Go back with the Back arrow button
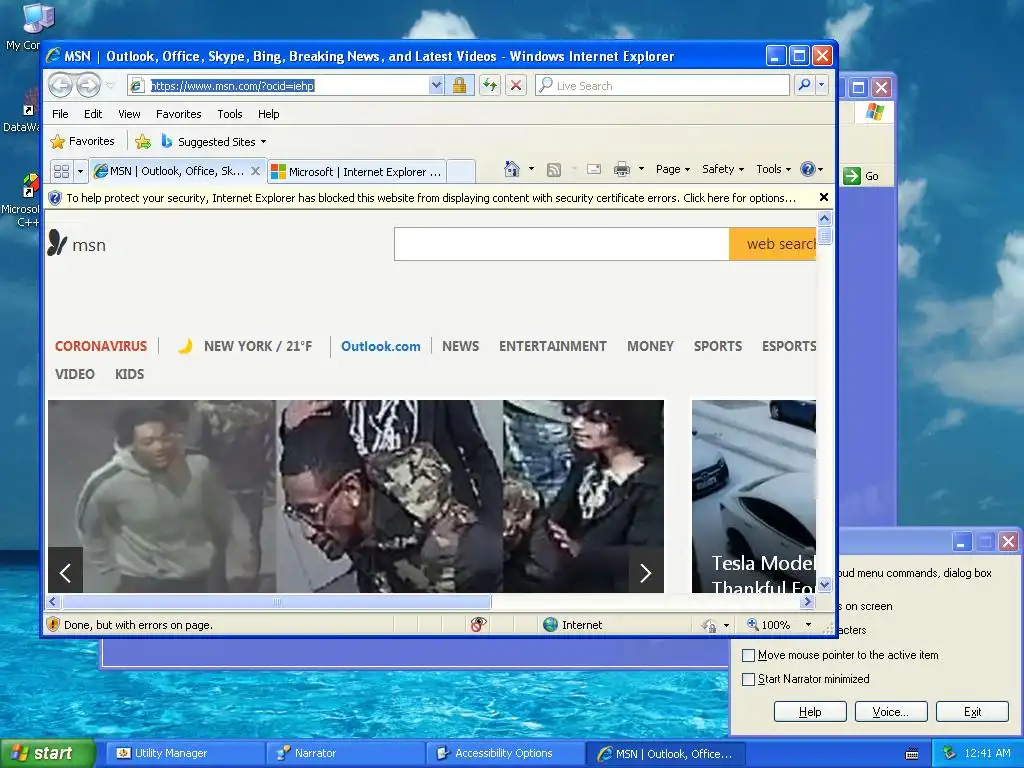The width and height of the screenshot is (1024, 768). (60, 85)
